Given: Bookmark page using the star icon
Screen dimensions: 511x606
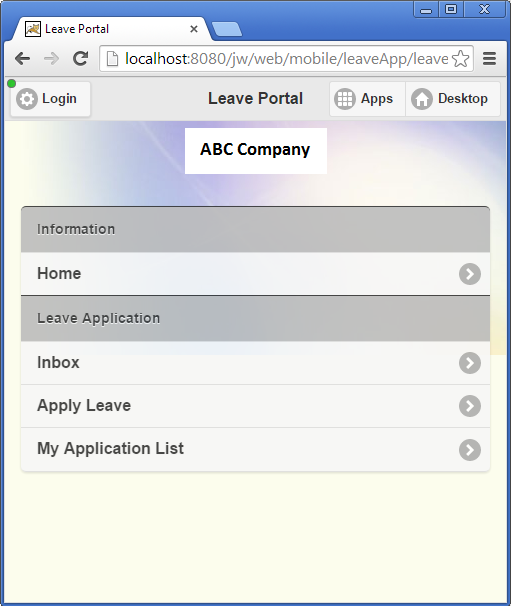Looking at the screenshot, I should click(x=460, y=59).
